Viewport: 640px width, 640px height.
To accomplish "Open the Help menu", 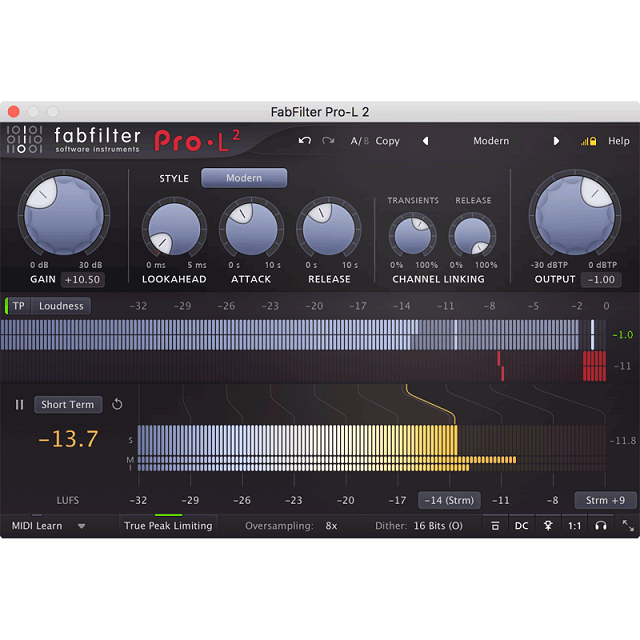I will [x=618, y=141].
